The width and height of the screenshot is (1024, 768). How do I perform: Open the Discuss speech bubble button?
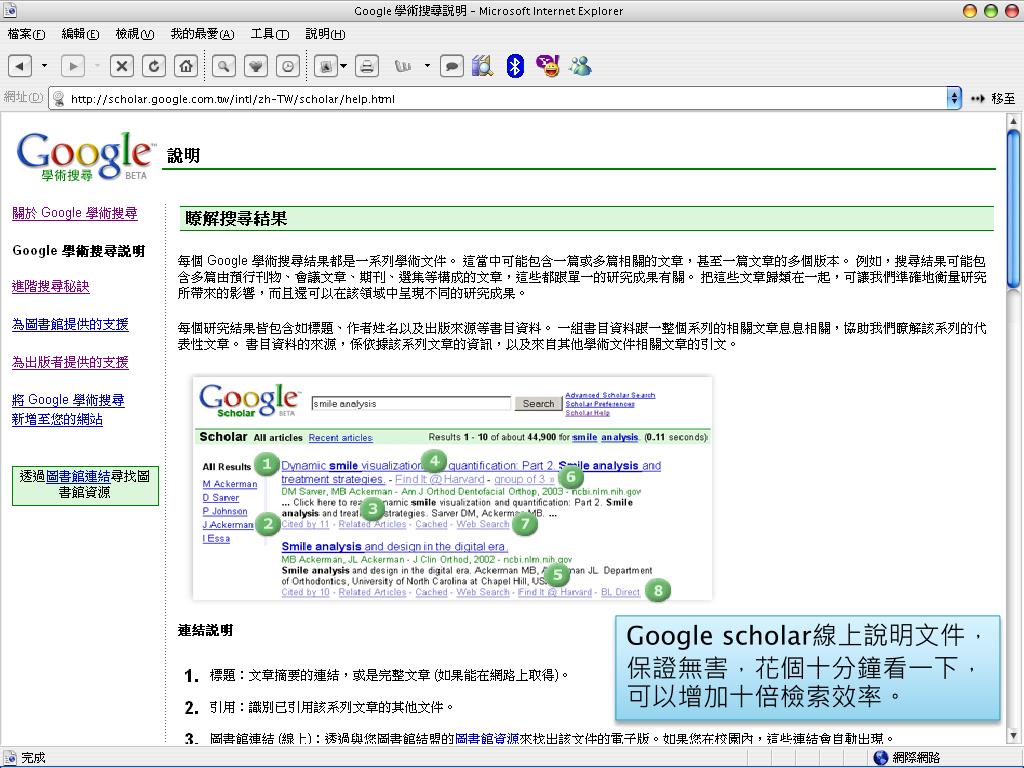point(451,66)
